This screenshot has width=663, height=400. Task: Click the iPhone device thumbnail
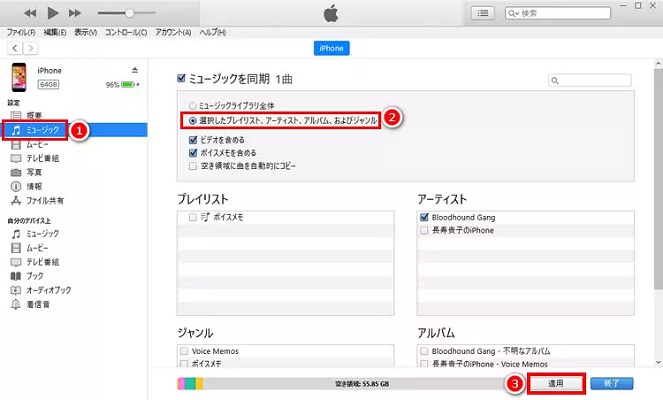(x=19, y=77)
